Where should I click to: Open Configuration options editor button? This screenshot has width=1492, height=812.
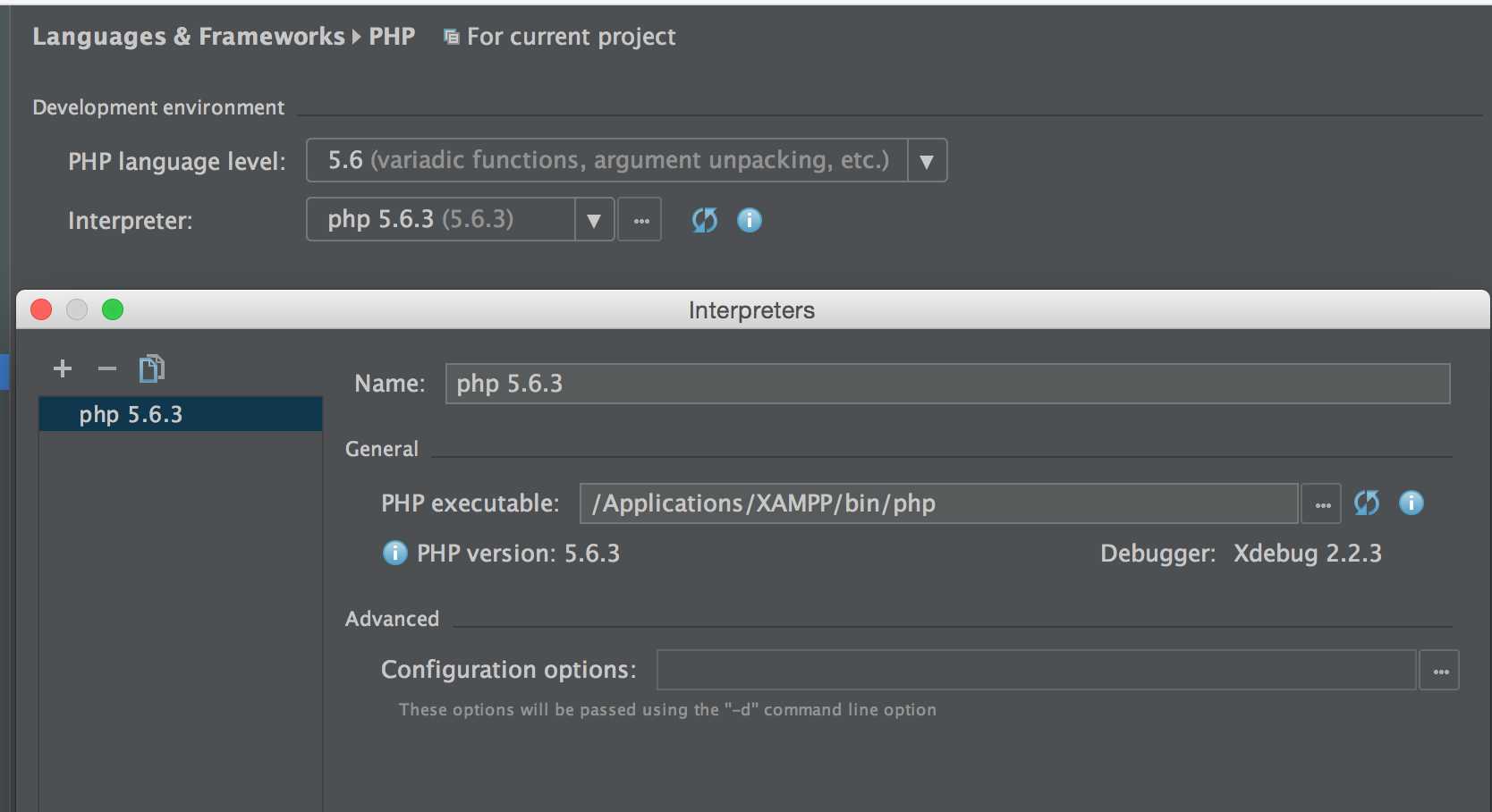tap(1439, 670)
